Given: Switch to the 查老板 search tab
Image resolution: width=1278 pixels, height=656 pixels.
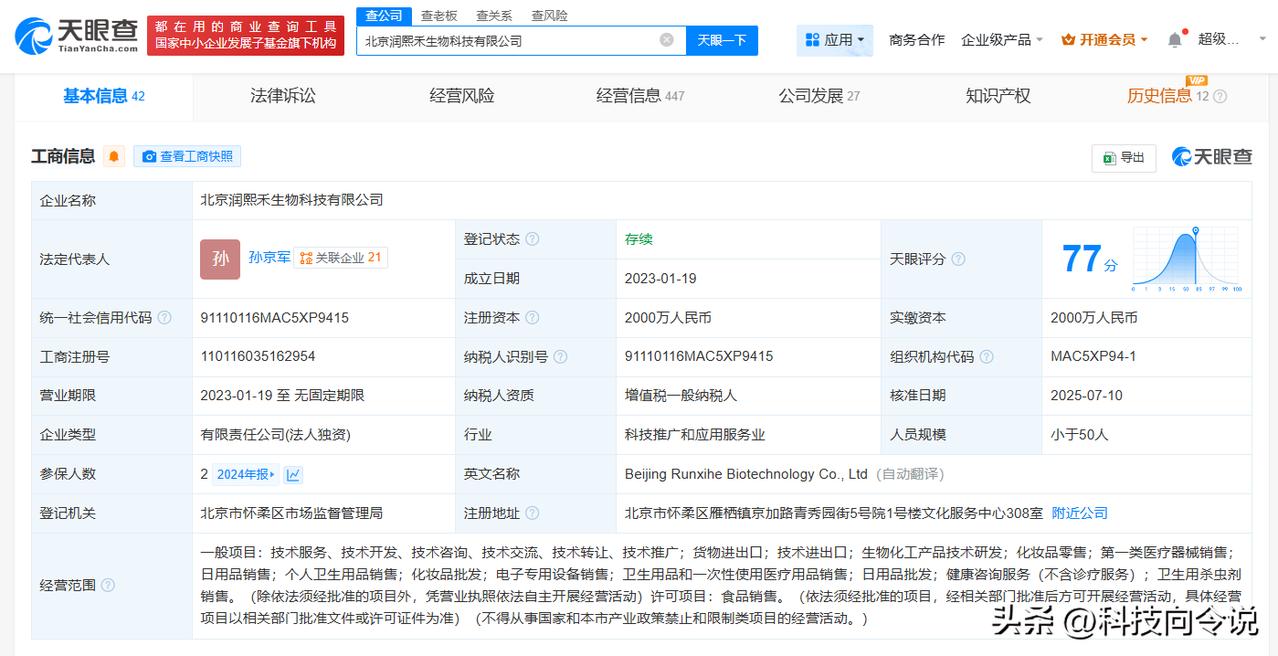Looking at the screenshot, I should [x=439, y=15].
